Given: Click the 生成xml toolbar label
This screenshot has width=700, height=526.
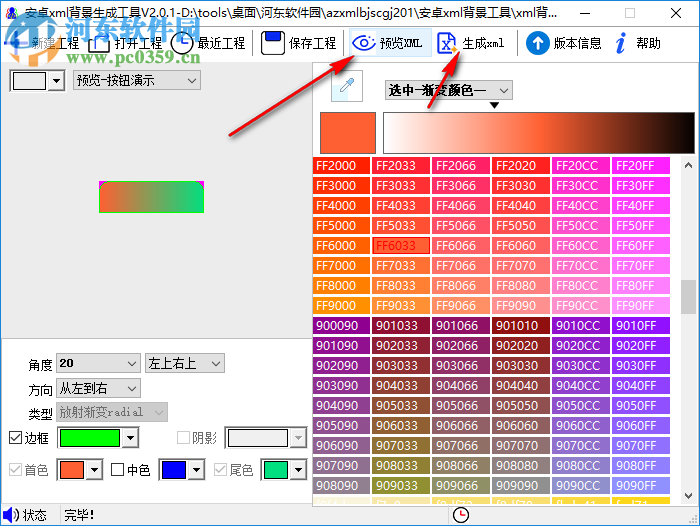Looking at the screenshot, I should pyautogui.click(x=483, y=43).
